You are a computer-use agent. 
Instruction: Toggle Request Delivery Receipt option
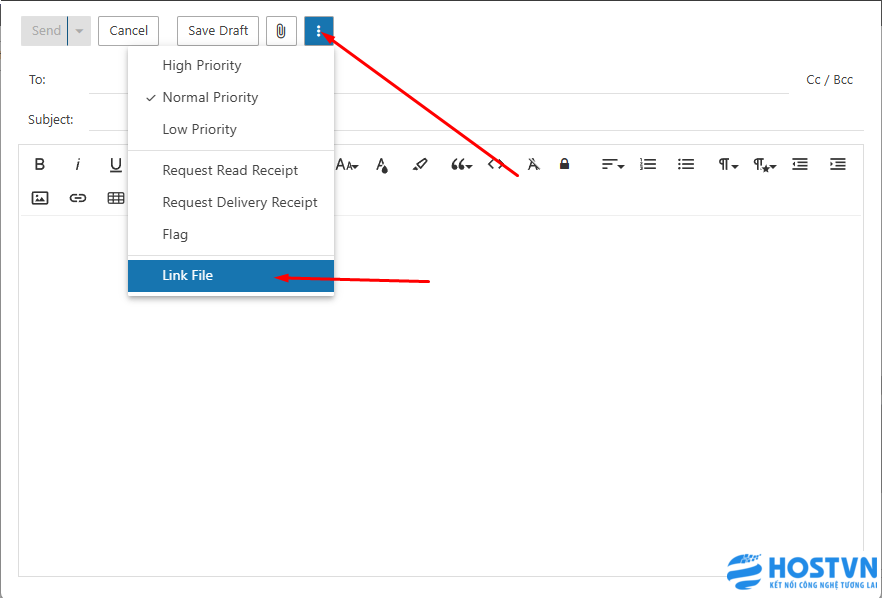click(240, 202)
